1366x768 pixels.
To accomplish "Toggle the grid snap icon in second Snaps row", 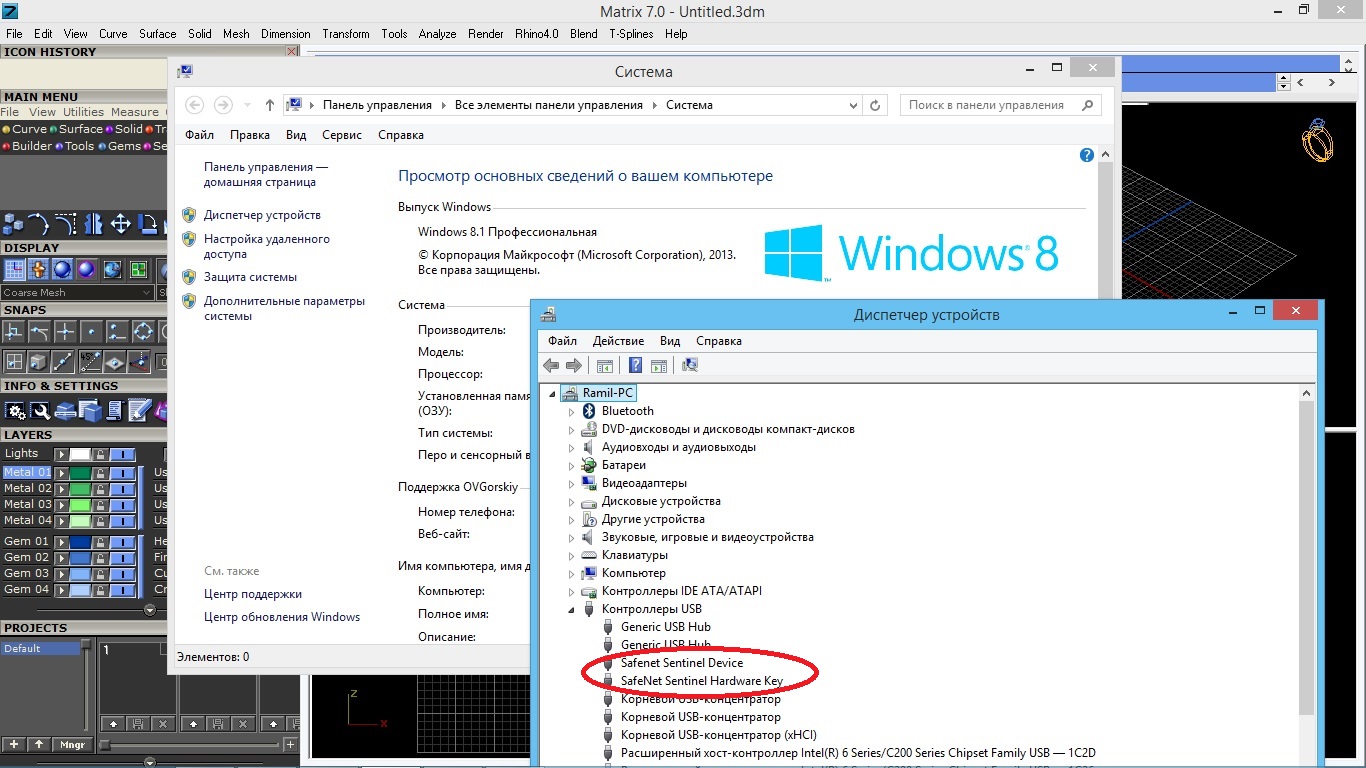I will click(x=14, y=362).
